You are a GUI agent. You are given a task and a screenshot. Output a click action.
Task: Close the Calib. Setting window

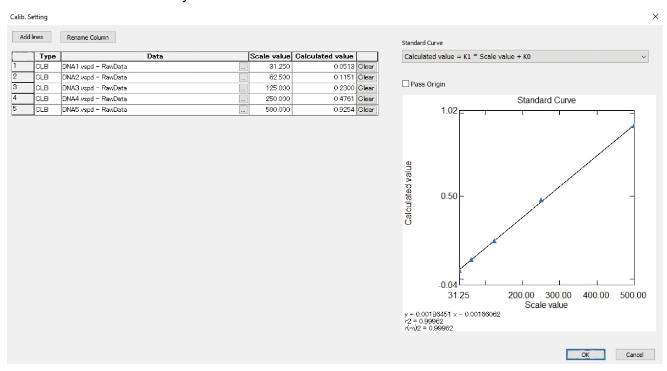click(x=655, y=17)
